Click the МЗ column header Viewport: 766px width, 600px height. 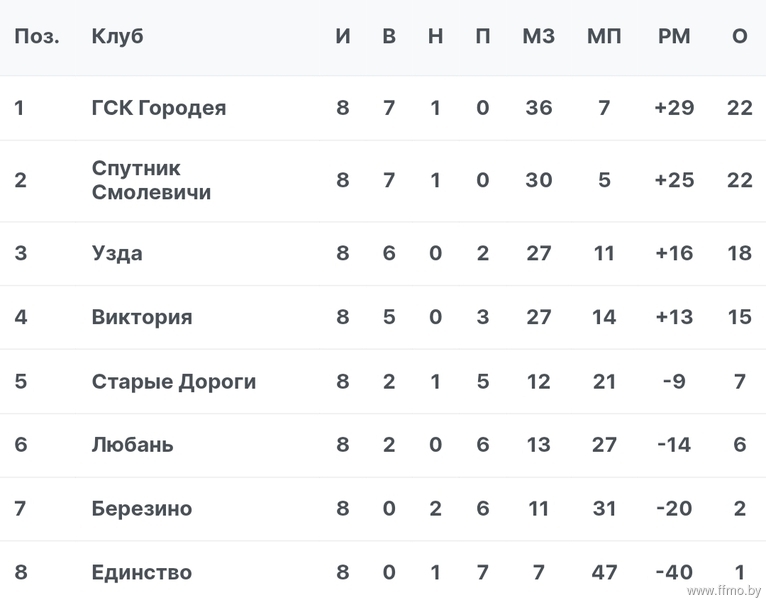coord(538,36)
